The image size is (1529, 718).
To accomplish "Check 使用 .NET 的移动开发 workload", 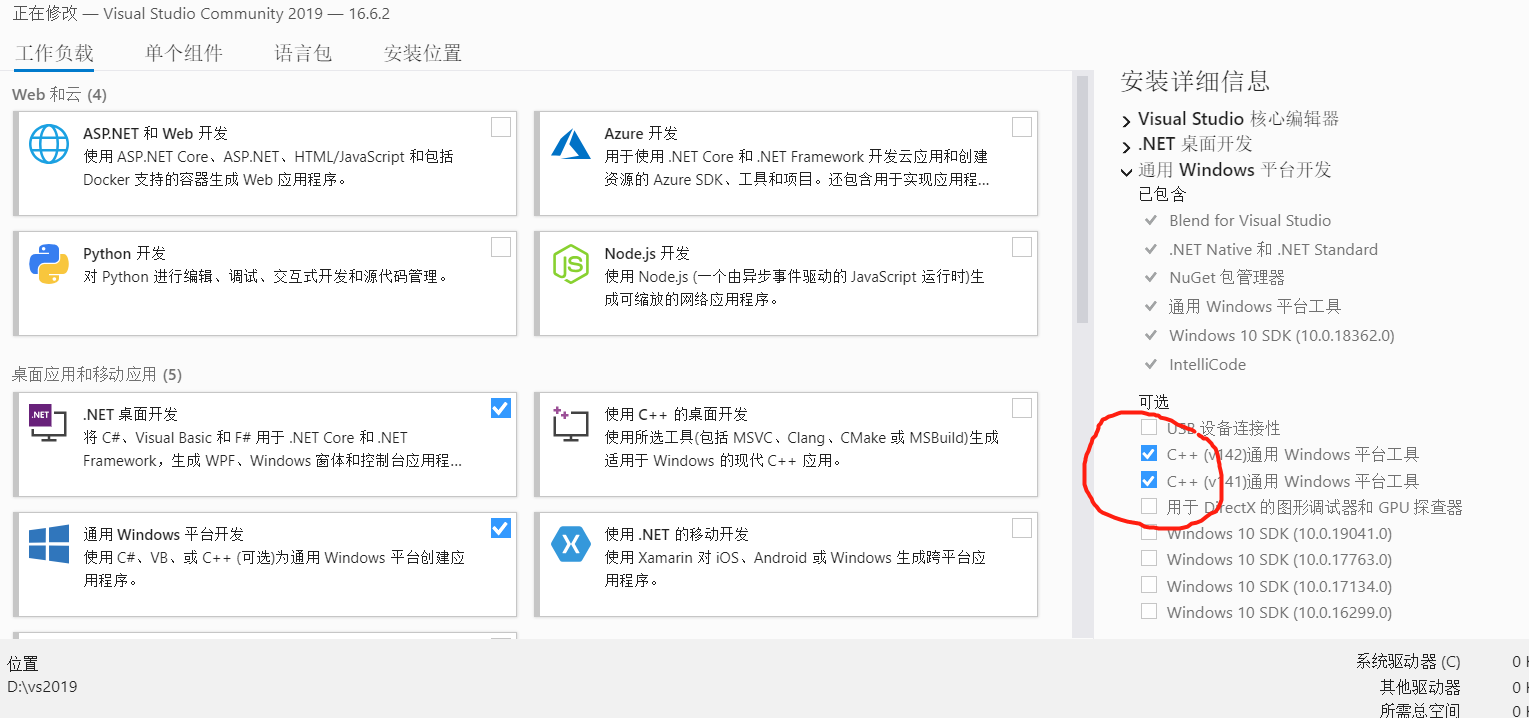I will [1022, 527].
